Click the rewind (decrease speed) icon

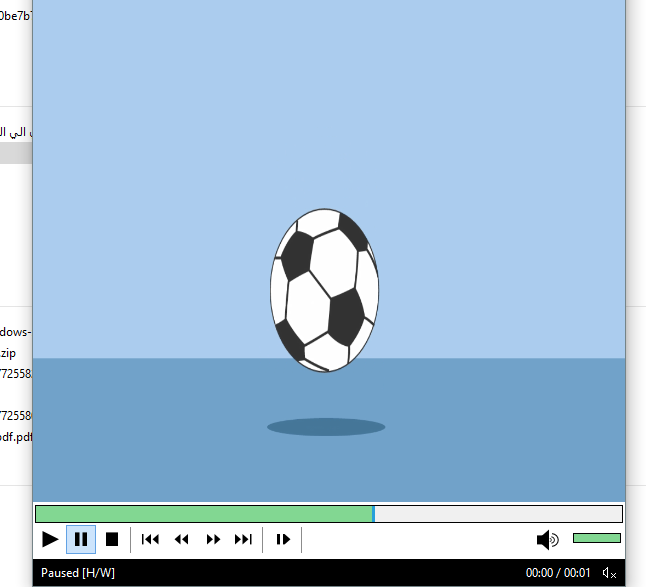[x=181, y=540]
